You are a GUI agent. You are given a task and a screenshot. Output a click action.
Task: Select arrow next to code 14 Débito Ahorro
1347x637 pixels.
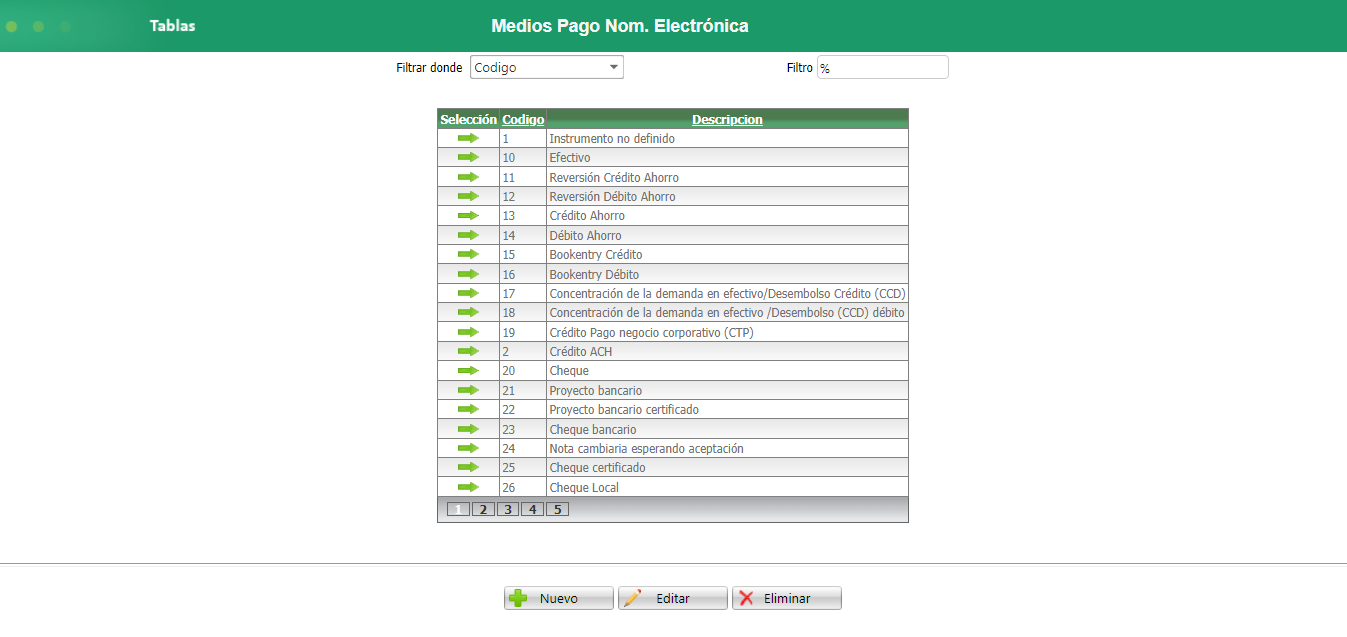click(468, 235)
